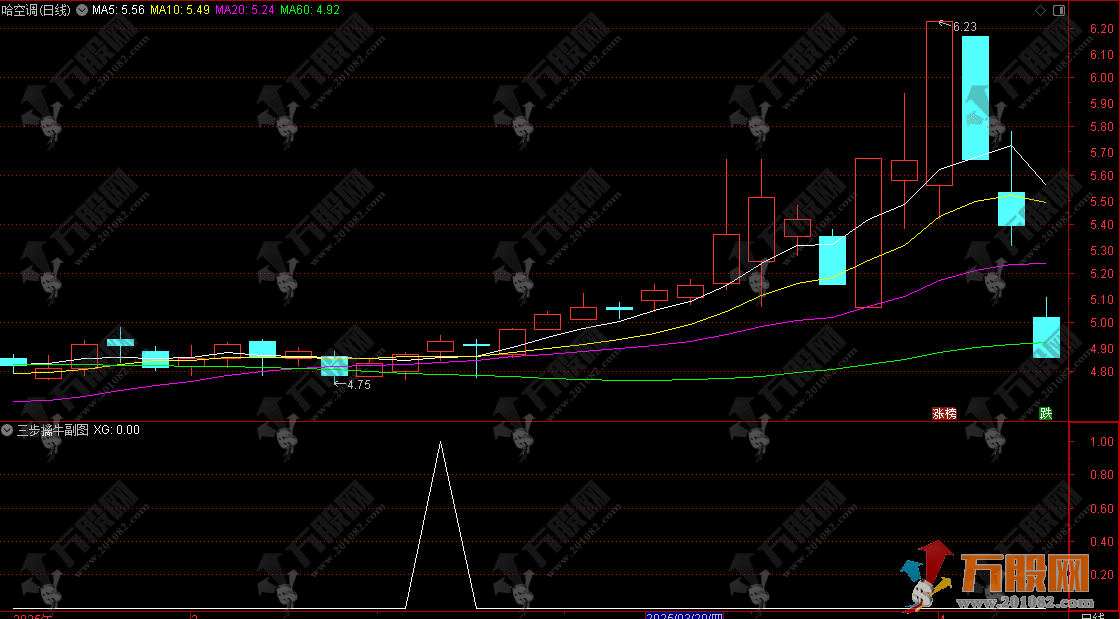Click the green 跌 tag under the chart
Screen dimensions: 1120x619
pos(1046,413)
